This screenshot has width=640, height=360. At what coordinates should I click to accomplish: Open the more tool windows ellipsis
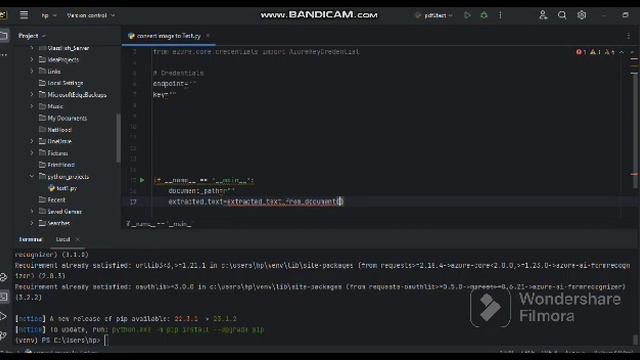(x=4, y=54)
